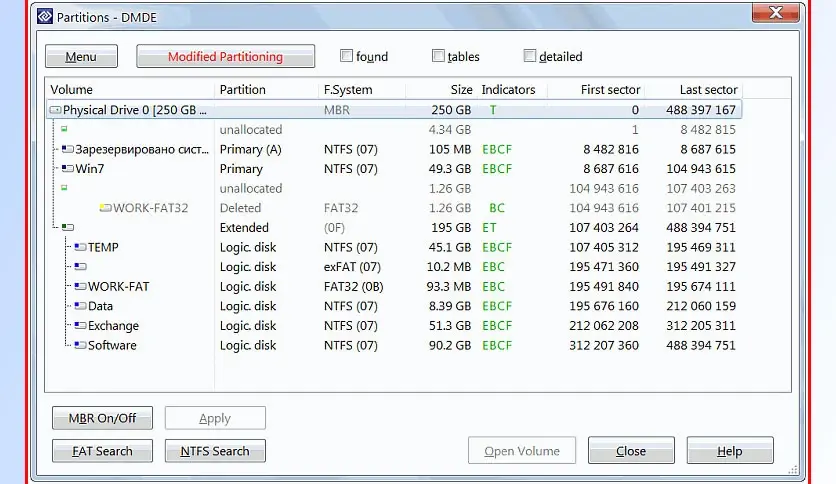Click the DMDE app icon in title bar
836x484 pixels.
pyautogui.click(x=44, y=16)
